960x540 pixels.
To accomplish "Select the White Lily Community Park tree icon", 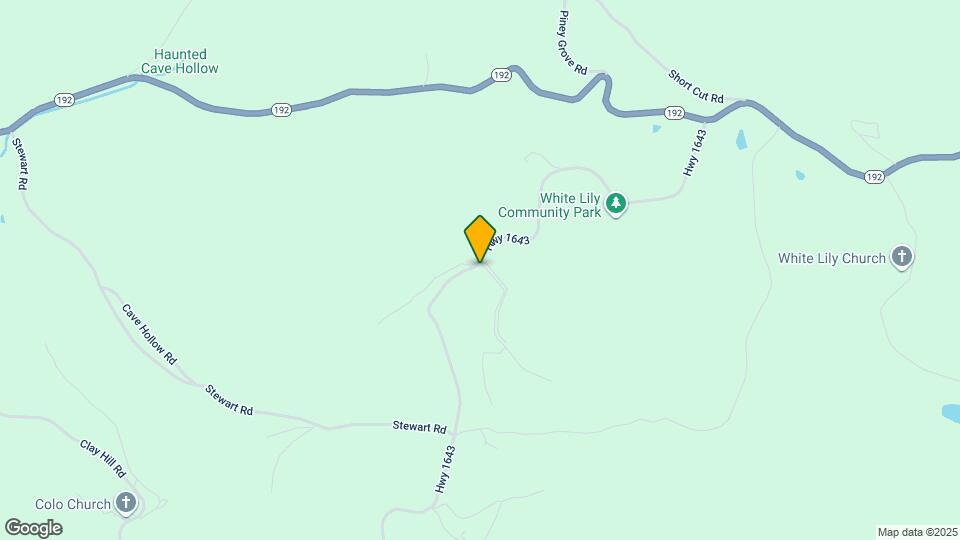I will [616, 204].
